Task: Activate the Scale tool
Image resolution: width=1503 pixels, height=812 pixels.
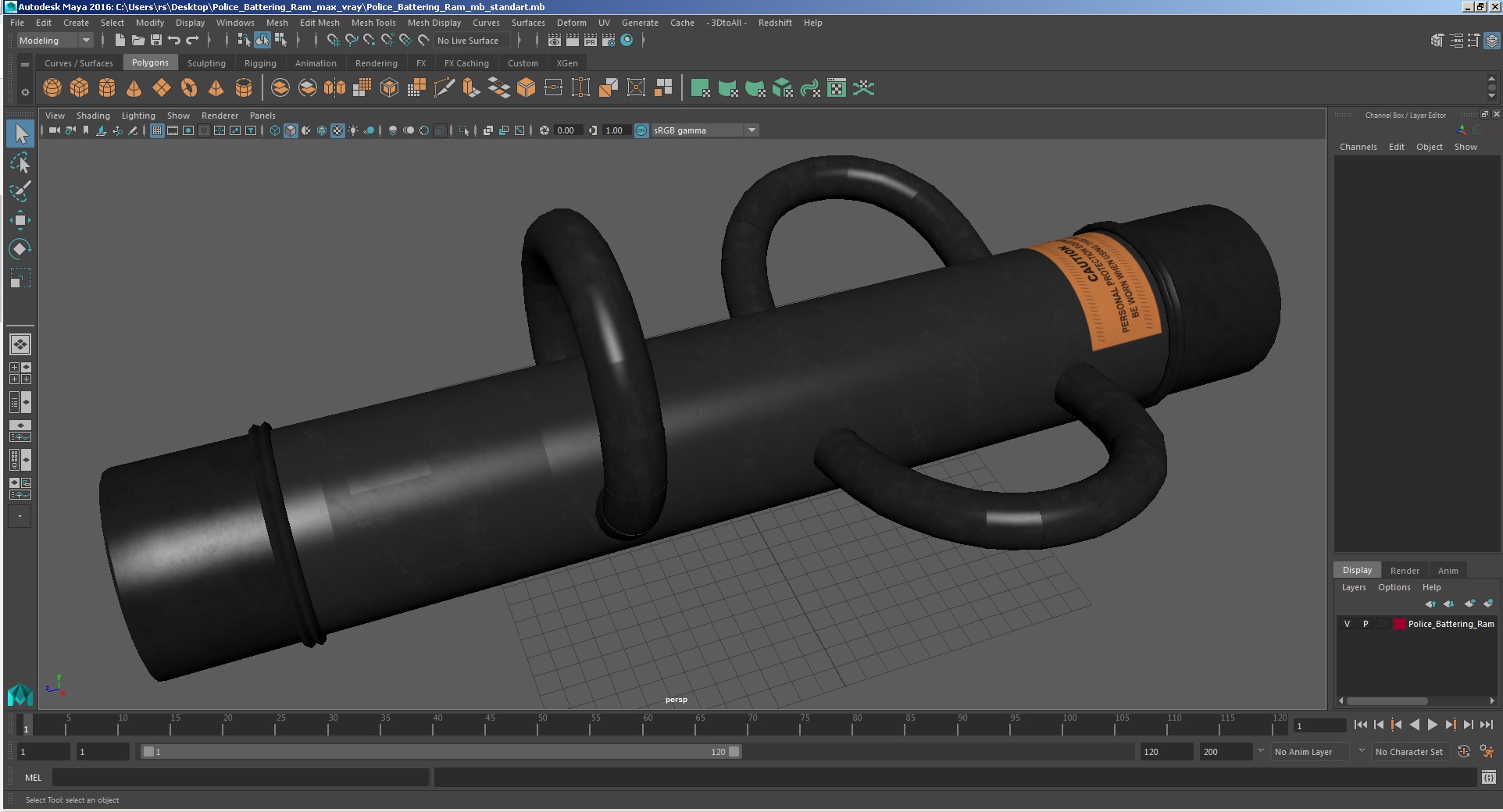Action: click(20, 279)
